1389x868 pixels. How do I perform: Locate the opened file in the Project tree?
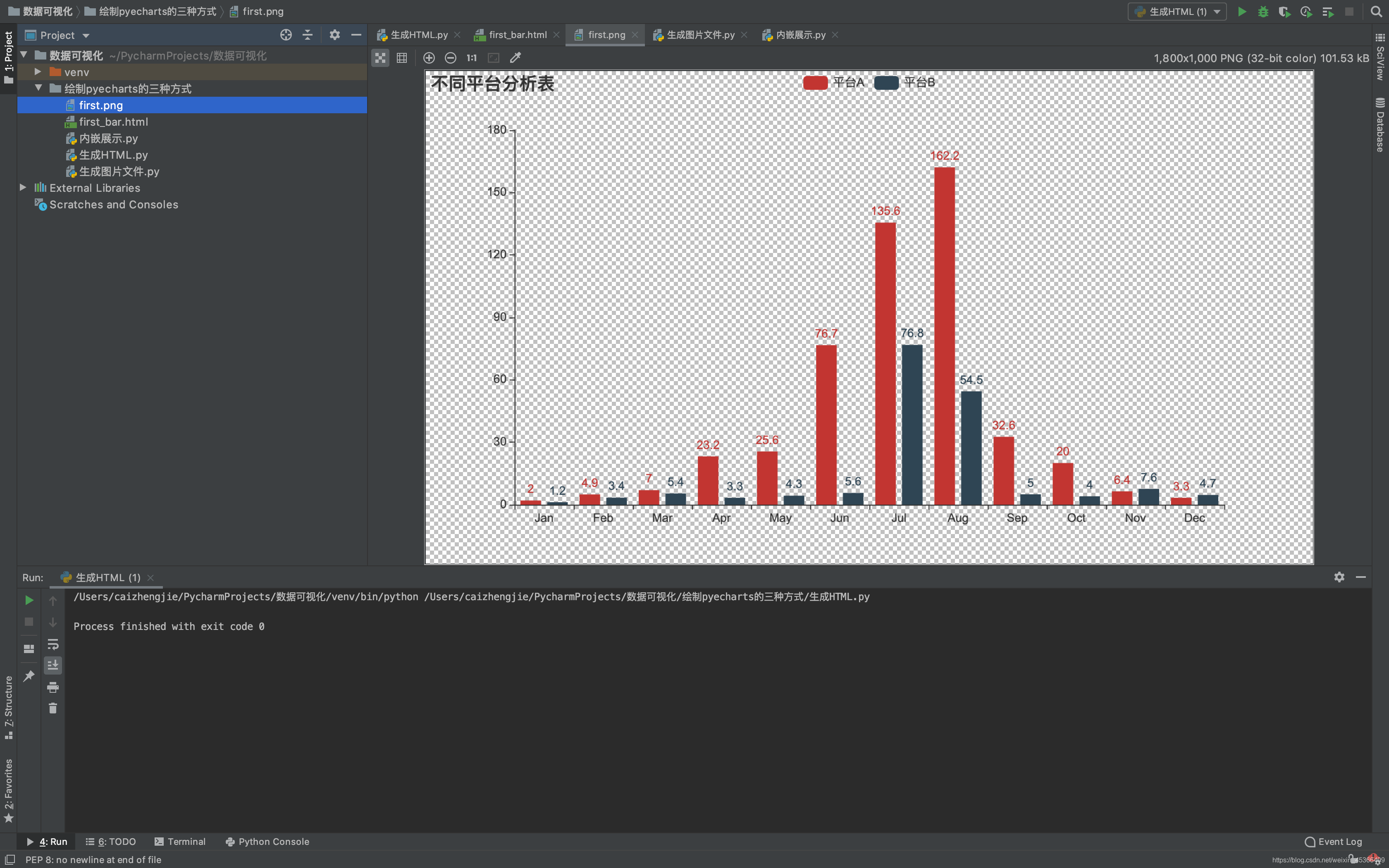(x=286, y=35)
